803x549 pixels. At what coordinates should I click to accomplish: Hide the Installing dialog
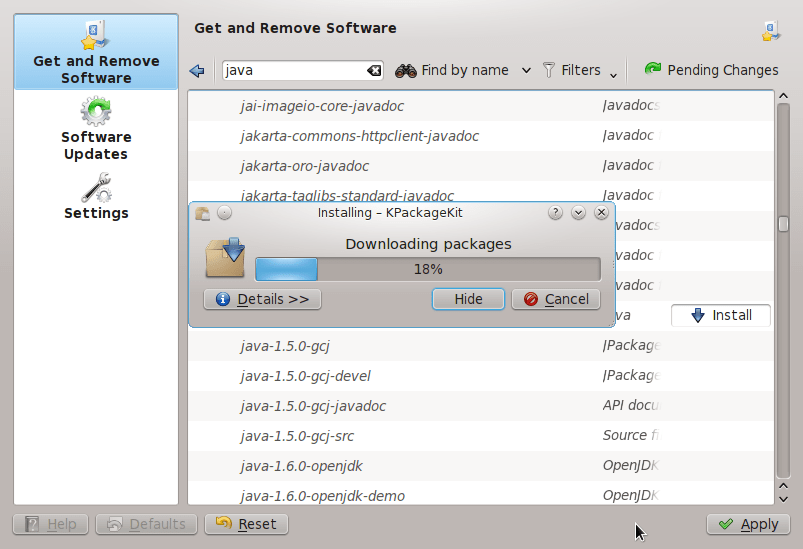(x=468, y=299)
